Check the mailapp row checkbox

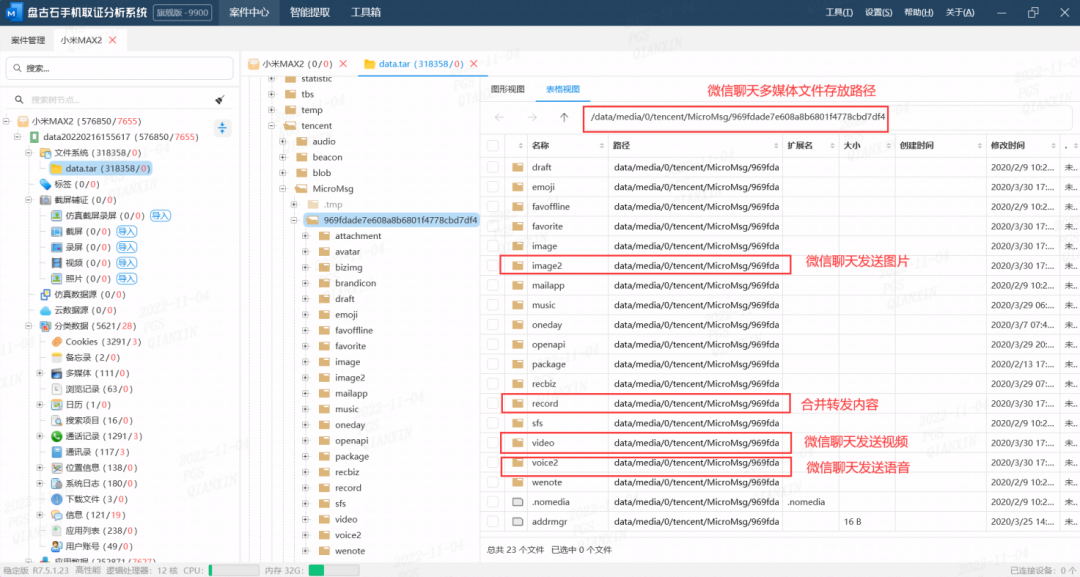click(492, 285)
